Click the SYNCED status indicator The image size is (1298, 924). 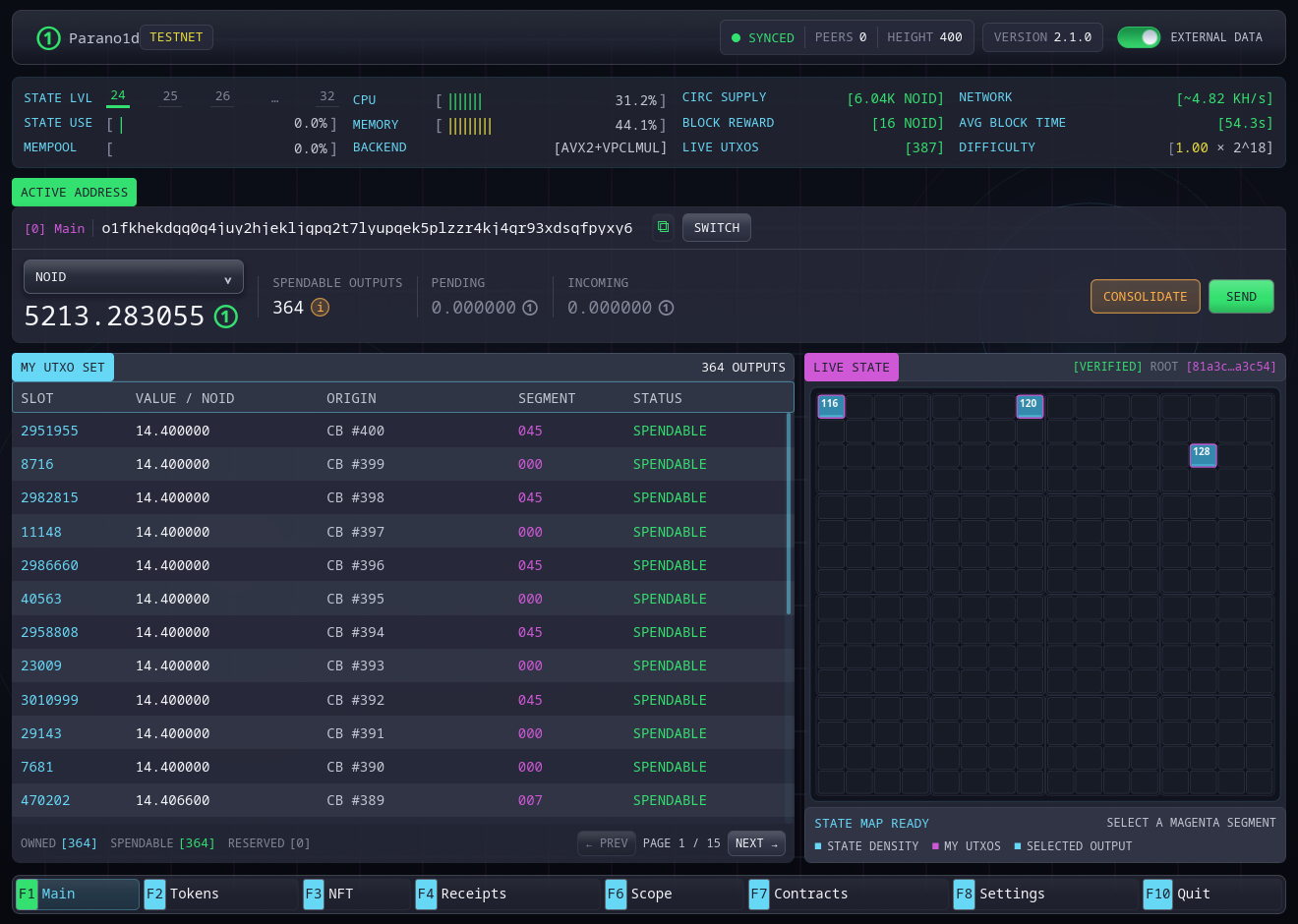[763, 37]
